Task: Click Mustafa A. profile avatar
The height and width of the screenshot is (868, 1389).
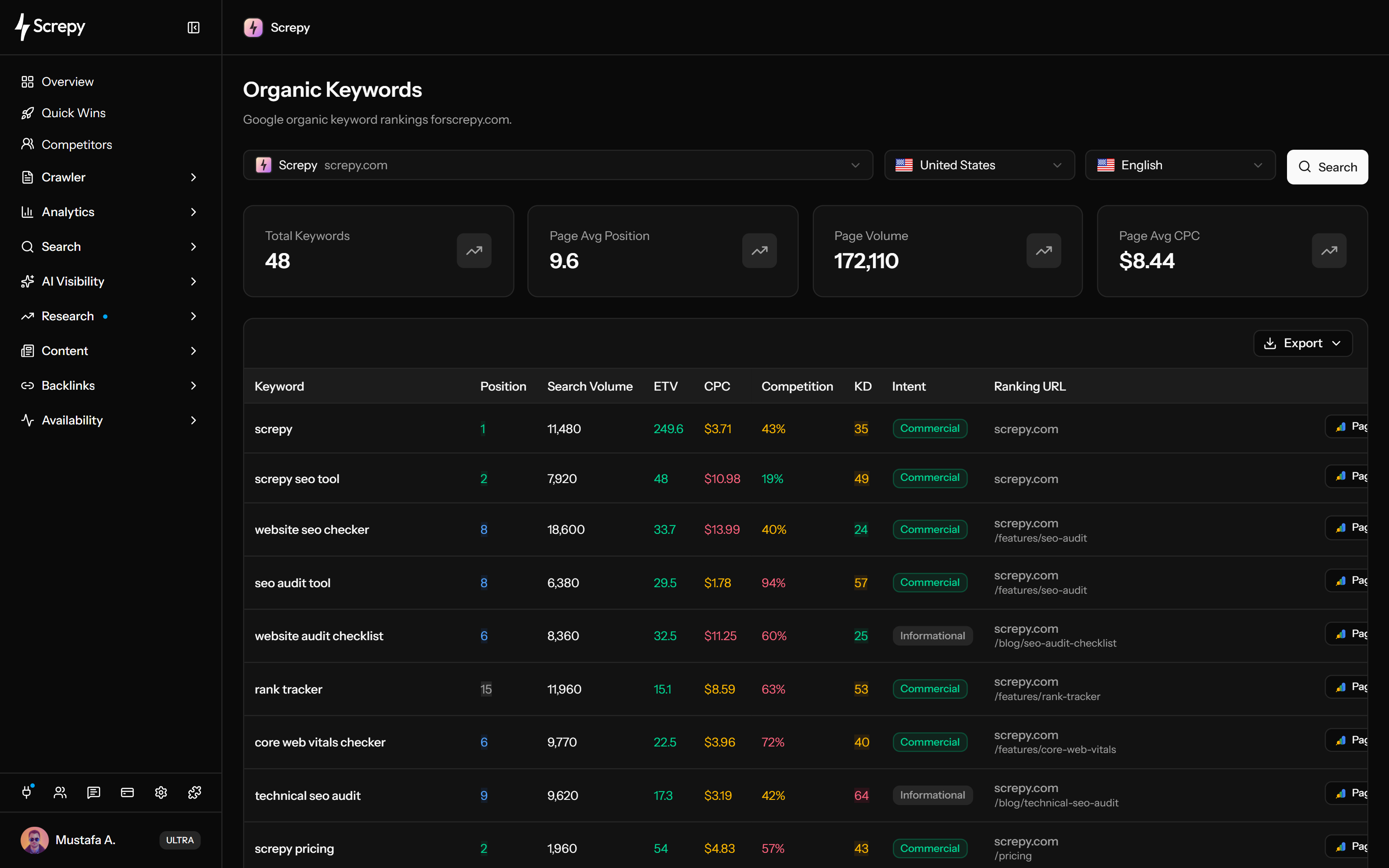Action: 34,840
